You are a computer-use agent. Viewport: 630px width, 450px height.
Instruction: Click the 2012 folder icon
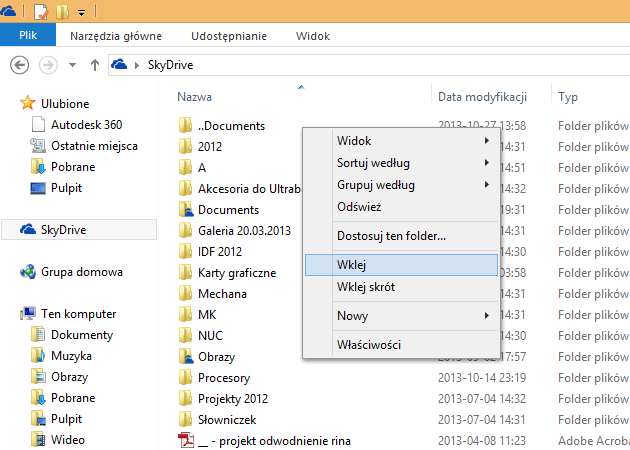[x=185, y=146]
